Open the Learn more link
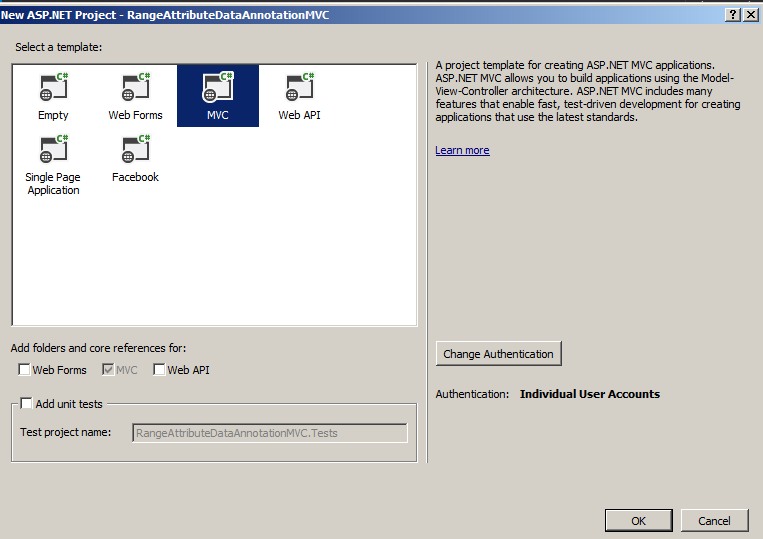This screenshot has height=539, width=763. pos(462,150)
